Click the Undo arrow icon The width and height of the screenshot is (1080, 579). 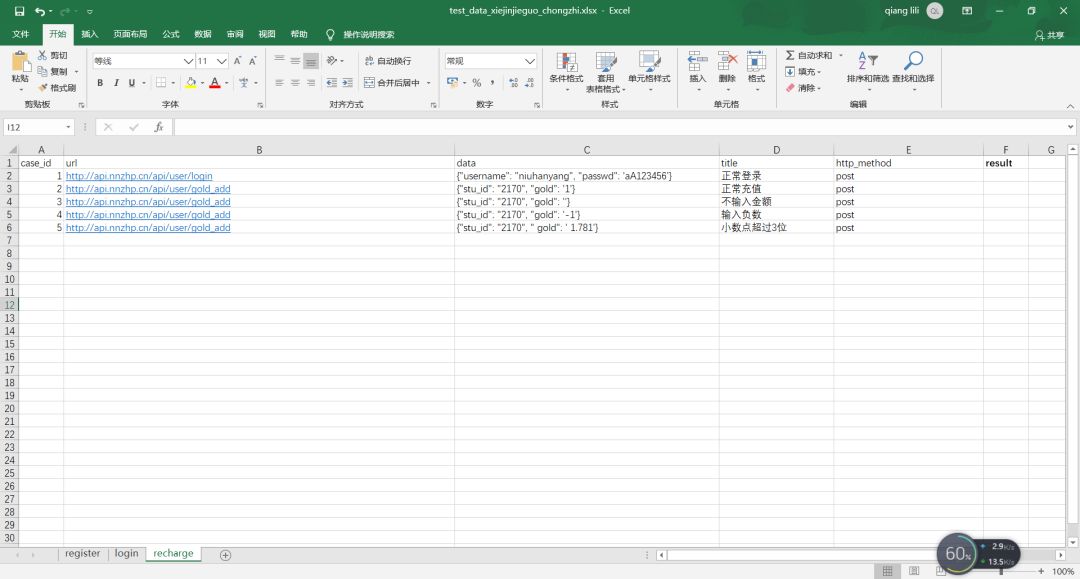[40, 11]
